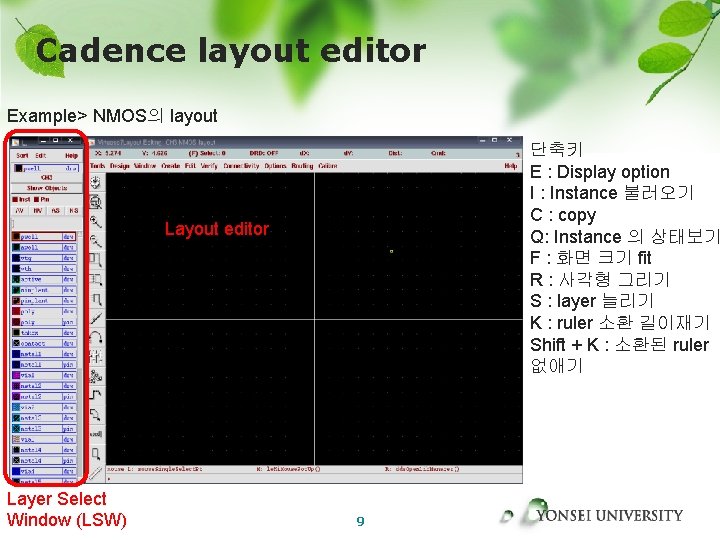The image size is (720, 540).
Task: Select the Move tool icon
Action: pos(96,299)
